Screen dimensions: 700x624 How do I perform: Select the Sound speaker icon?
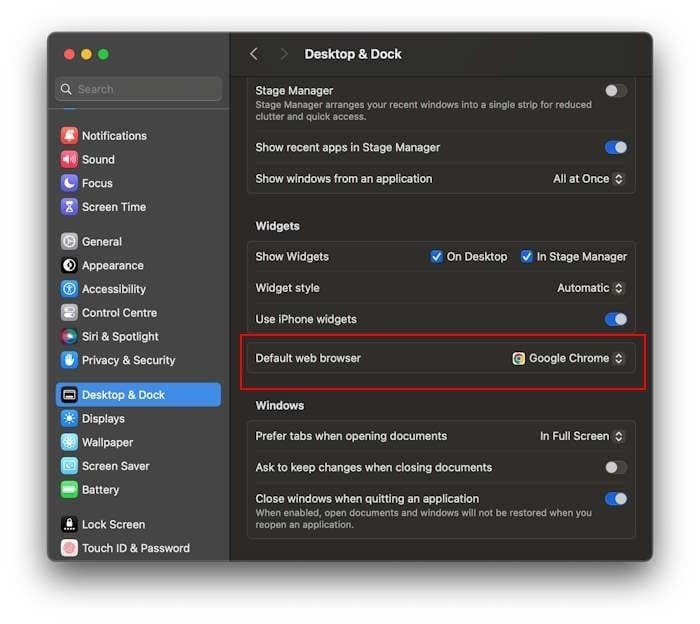[x=69, y=159]
